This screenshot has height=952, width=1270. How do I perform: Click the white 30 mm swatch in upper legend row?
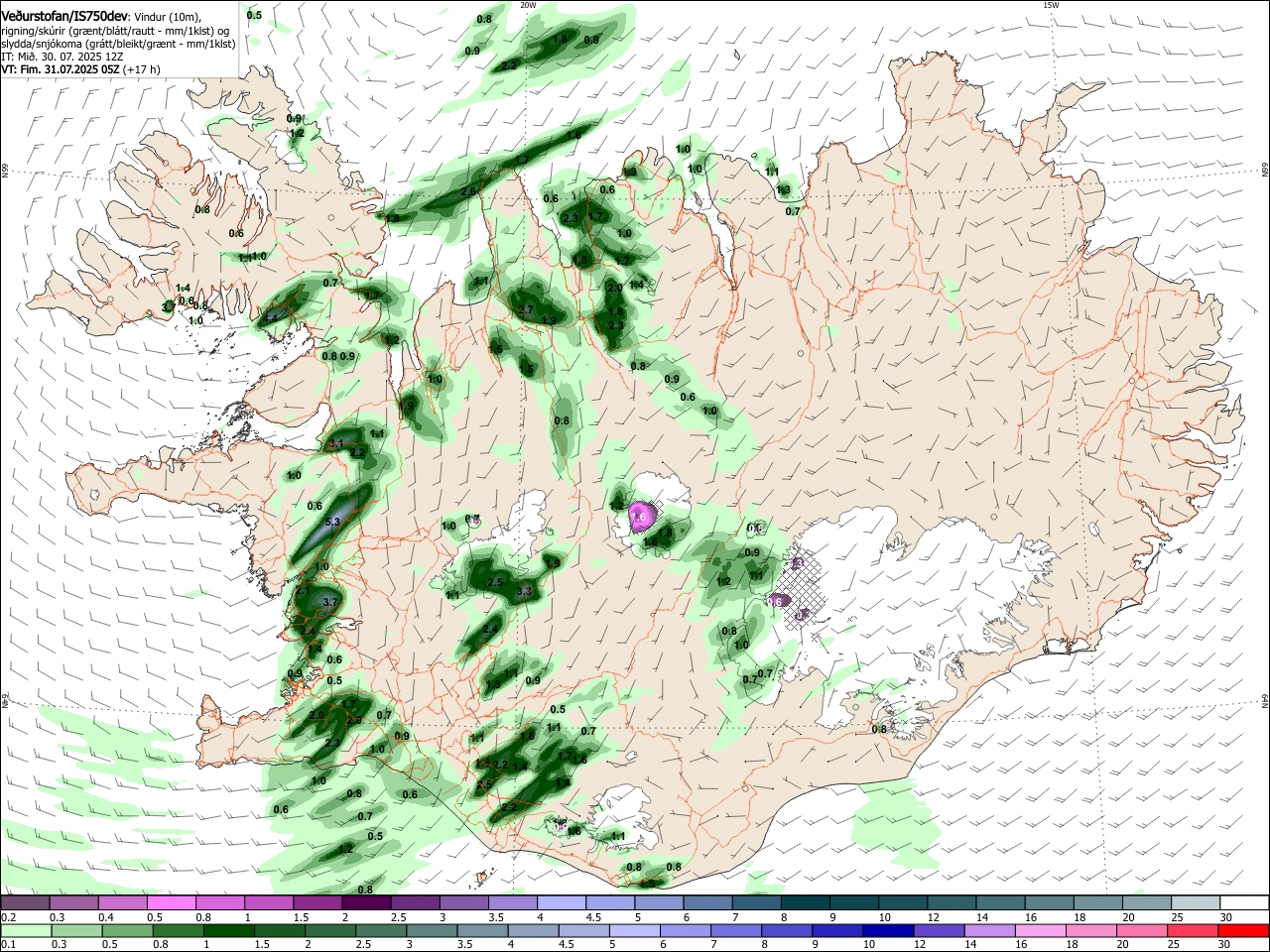pyautogui.click(x=1245, y=902)
